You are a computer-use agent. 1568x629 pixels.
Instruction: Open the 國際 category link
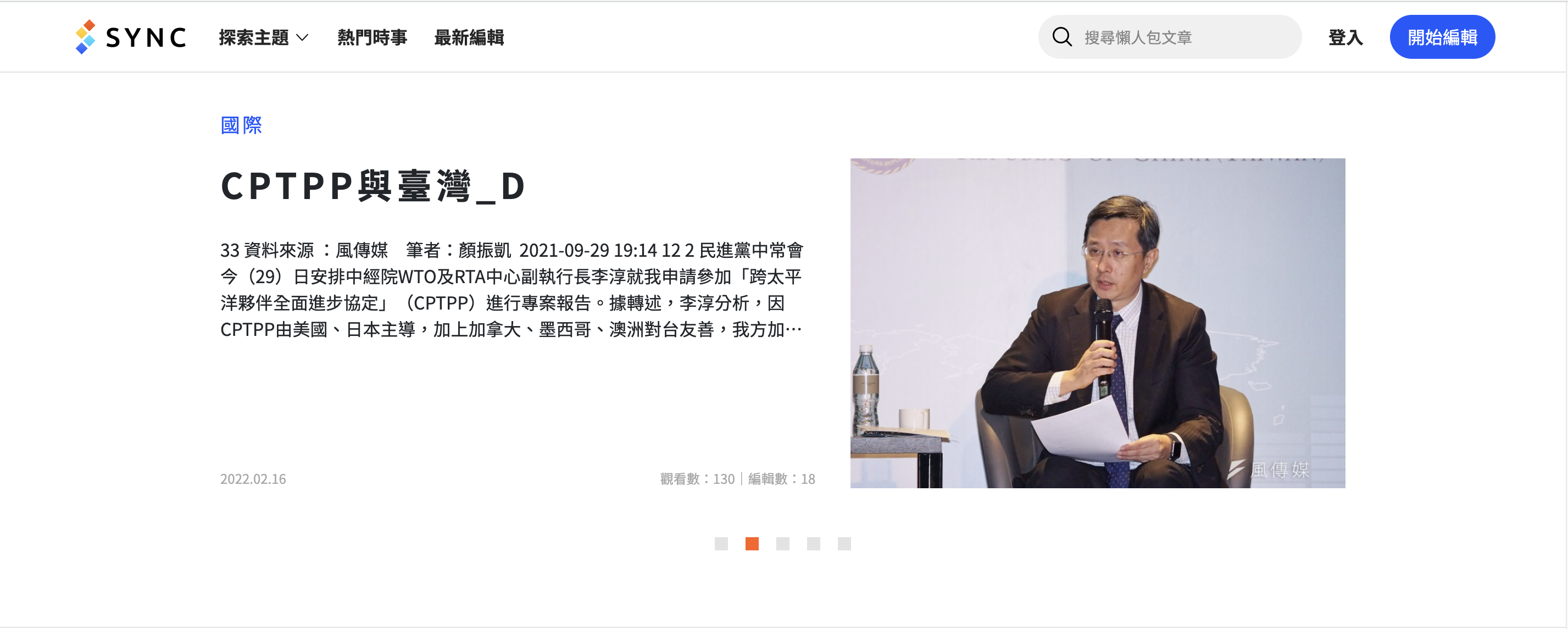241,125
